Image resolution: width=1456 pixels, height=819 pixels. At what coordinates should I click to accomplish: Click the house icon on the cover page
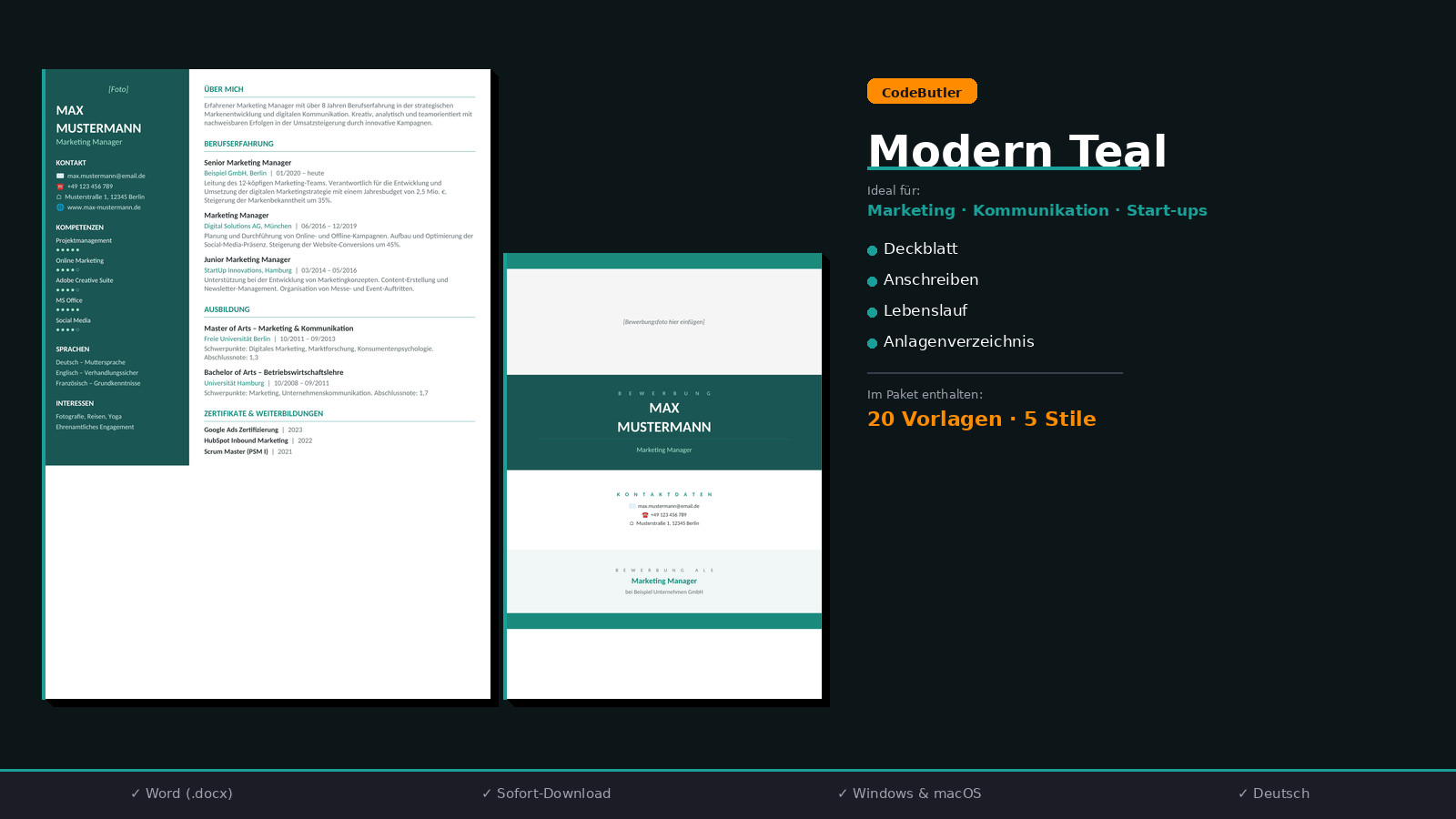click(x=632, y=523)
